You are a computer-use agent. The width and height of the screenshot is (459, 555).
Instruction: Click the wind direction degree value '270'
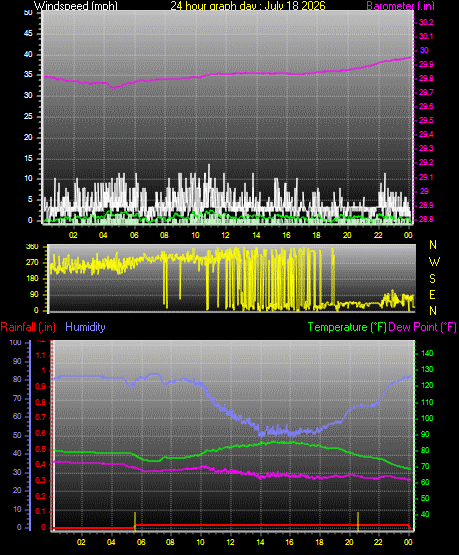click(32, 263)
